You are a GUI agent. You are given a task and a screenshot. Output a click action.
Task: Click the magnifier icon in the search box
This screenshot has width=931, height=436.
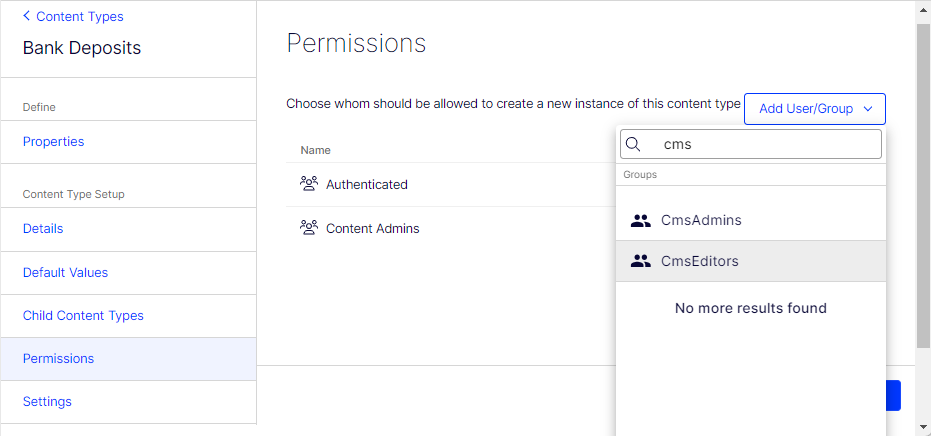pos(633,144)
